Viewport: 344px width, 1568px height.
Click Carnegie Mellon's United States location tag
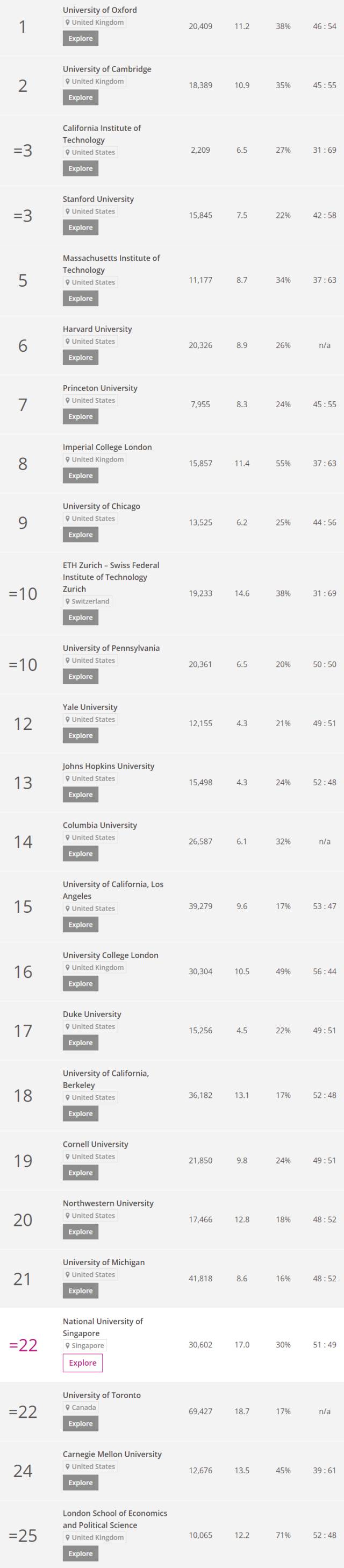pos(90,1466)
